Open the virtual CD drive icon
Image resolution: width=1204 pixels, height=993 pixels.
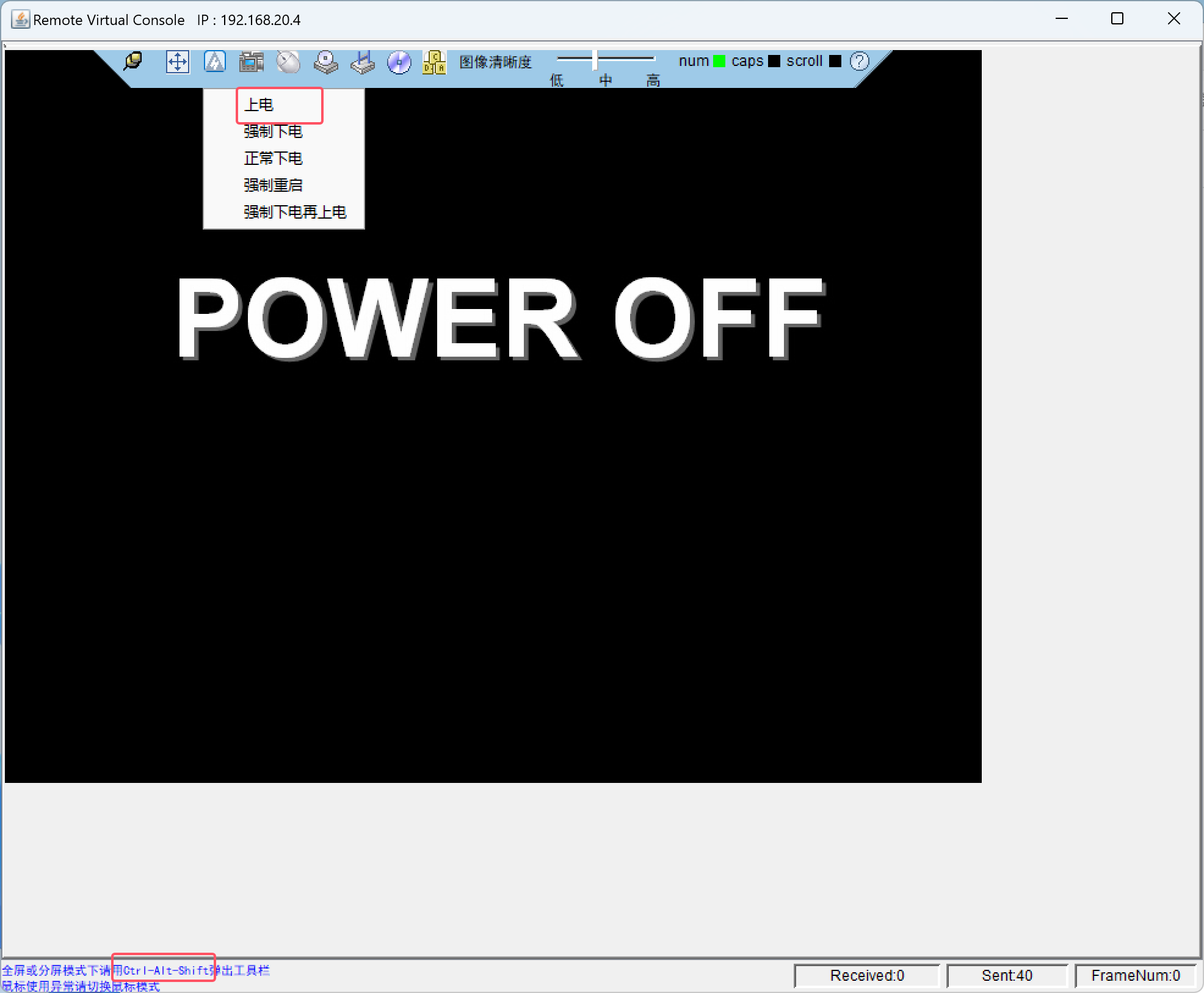[325, 62]
